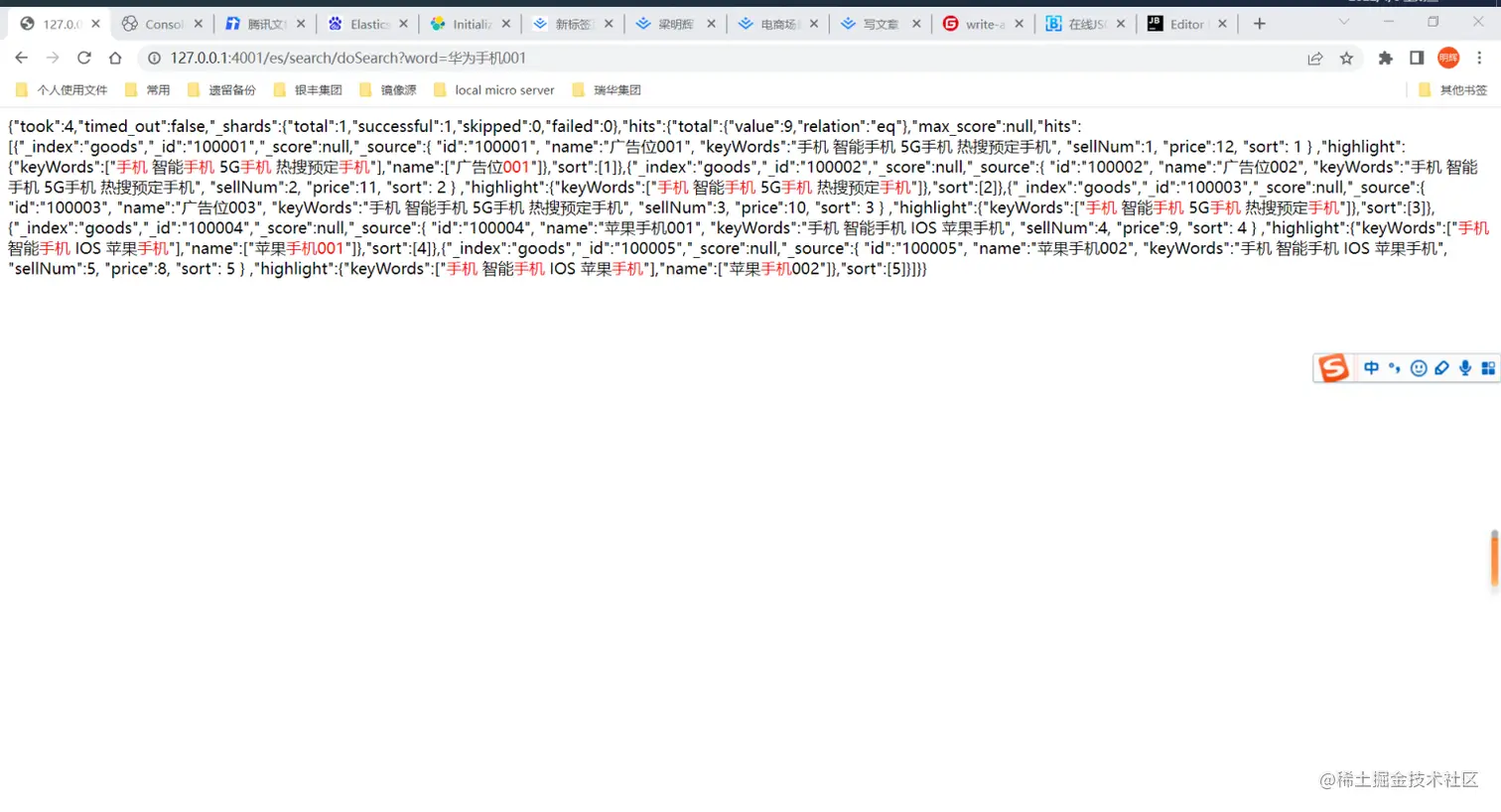Click the Sogou input method S logo
The image size is (1501, 812).
click(1333, 367)
